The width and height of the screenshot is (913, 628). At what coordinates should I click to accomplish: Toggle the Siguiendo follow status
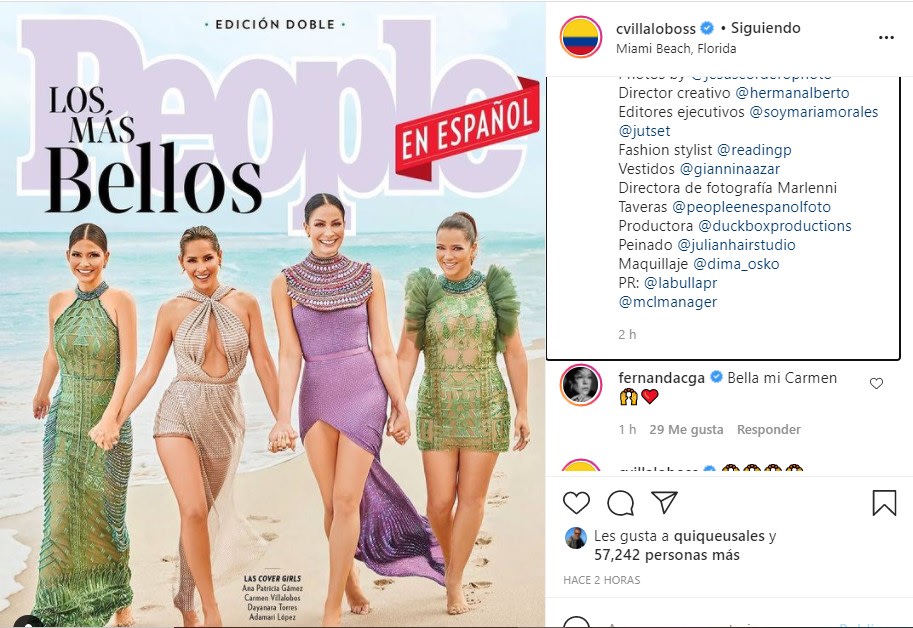coord(766,28)
